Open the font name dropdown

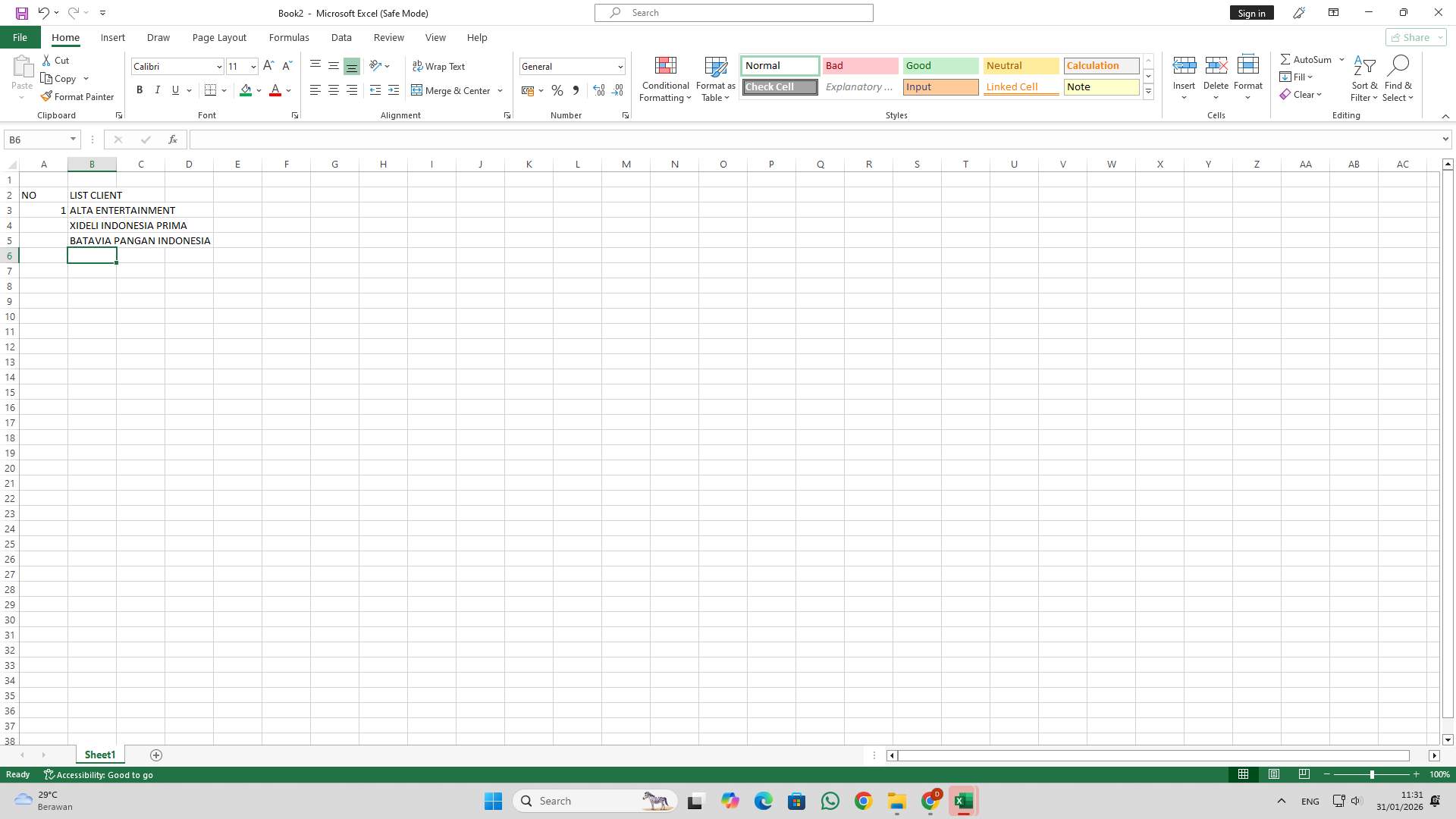[x=219, y=67]
